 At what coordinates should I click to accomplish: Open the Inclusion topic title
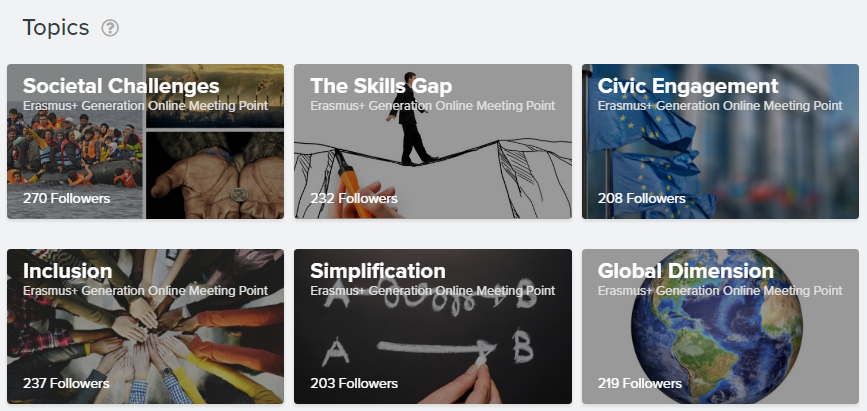point(67,270)
